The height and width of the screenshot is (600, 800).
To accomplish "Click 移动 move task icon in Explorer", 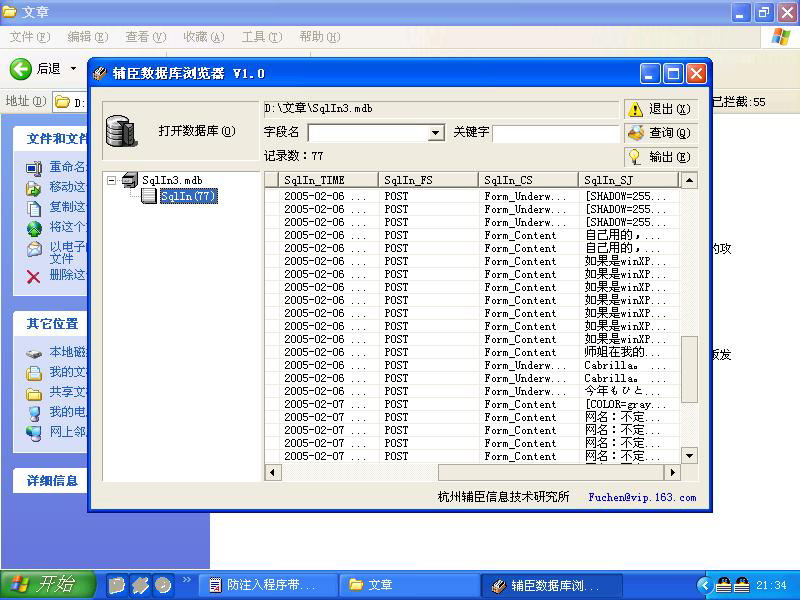I will 34,188.
